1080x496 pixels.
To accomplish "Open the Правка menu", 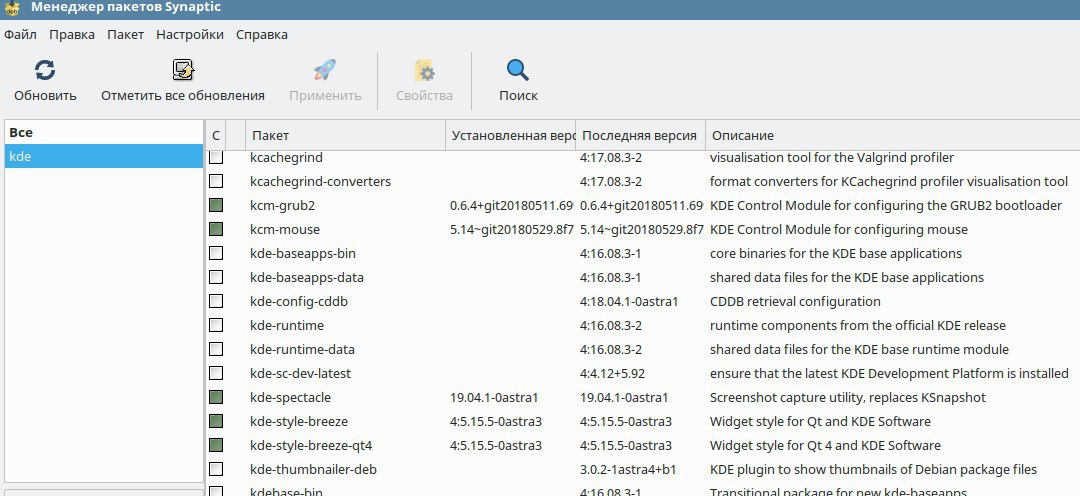I will [72, 34].
